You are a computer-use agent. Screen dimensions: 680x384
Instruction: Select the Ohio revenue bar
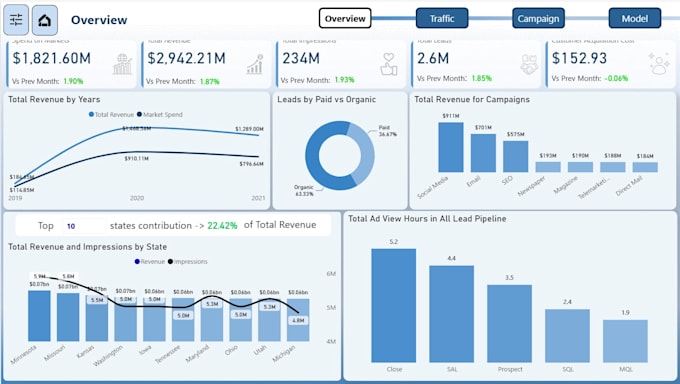click(241, 319)
